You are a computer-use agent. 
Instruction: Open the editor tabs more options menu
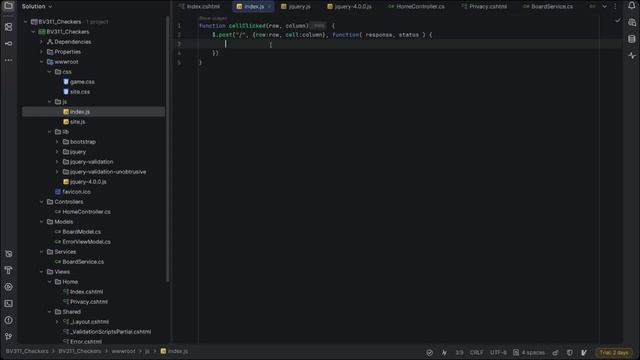coord(615,7)
